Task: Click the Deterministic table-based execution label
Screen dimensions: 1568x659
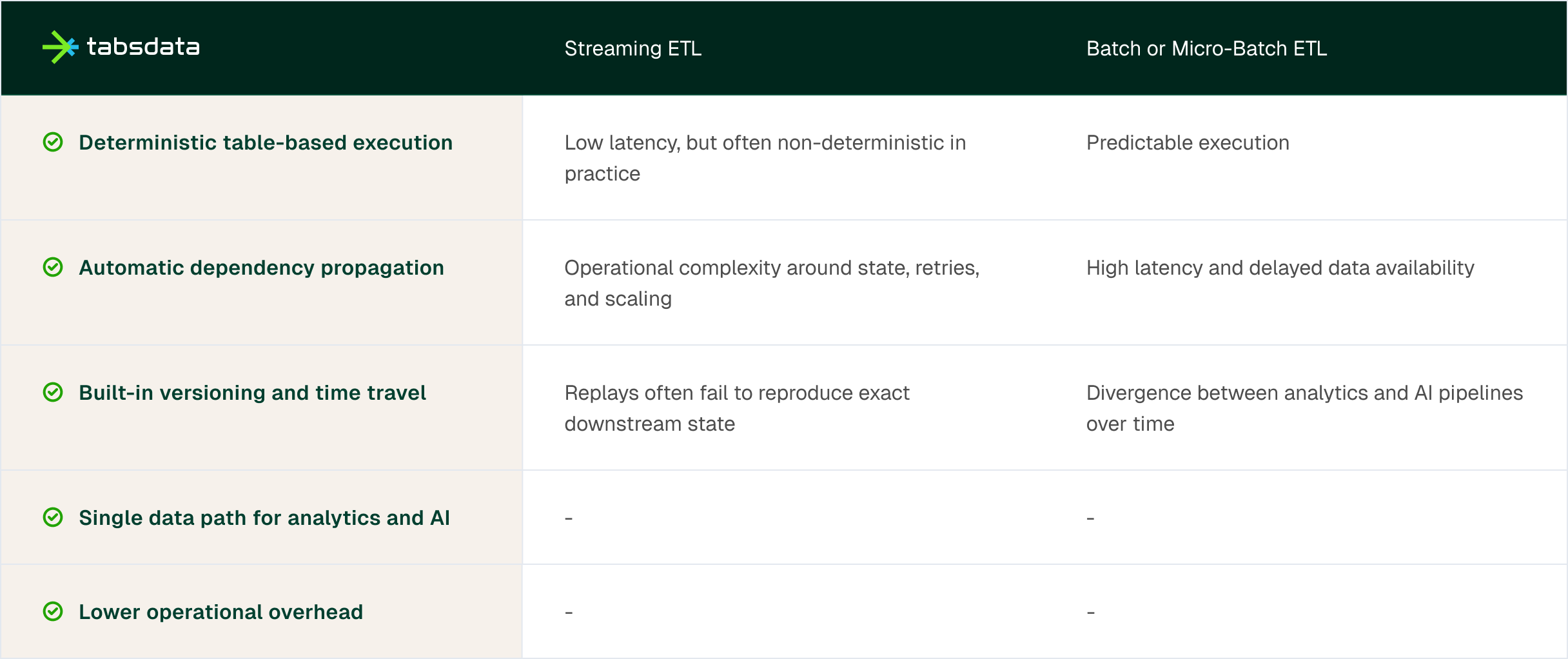Action: [266, 143]
